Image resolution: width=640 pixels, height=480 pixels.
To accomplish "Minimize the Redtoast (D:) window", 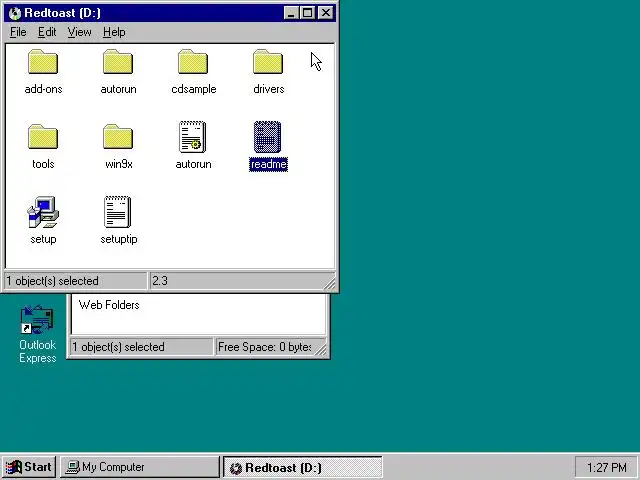I will click(291, 13).
